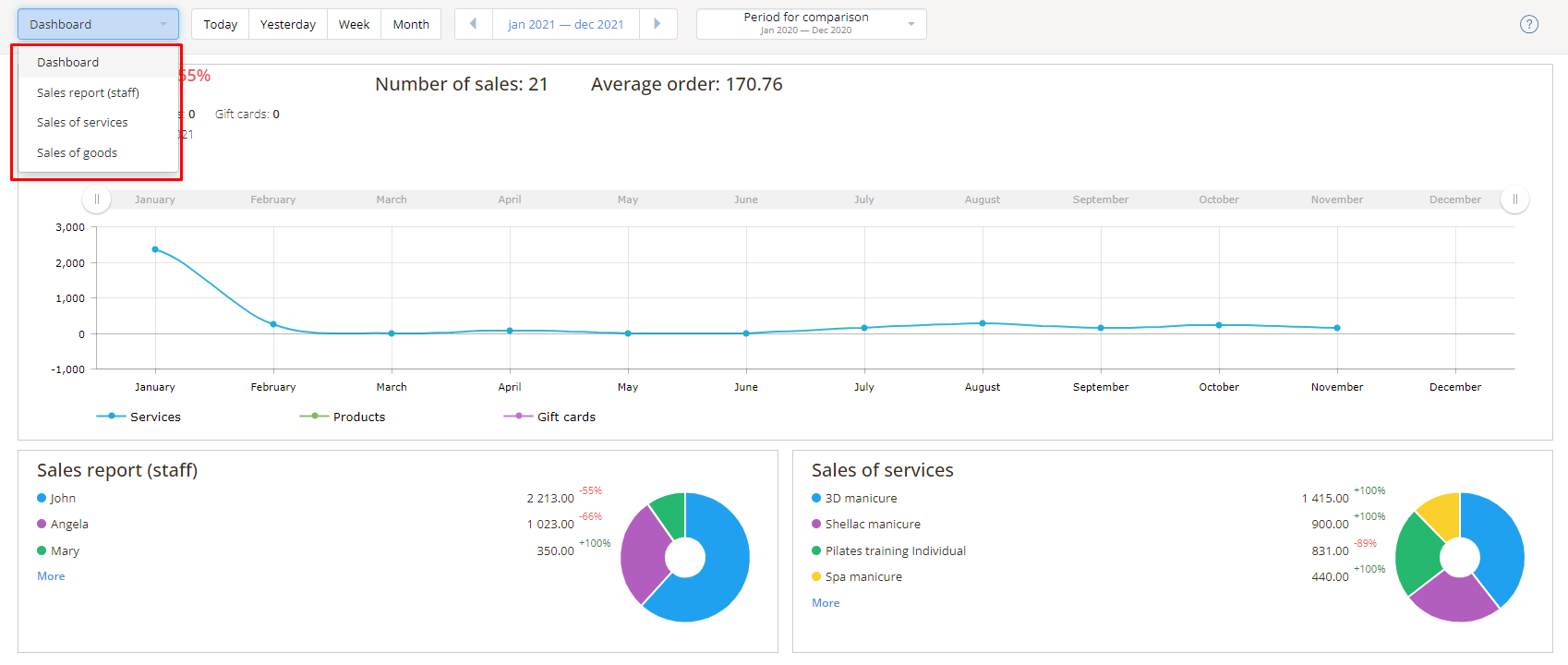Show data for Today
The width and height of the screenshot is (1568, 665).
(x=221, y=24)
